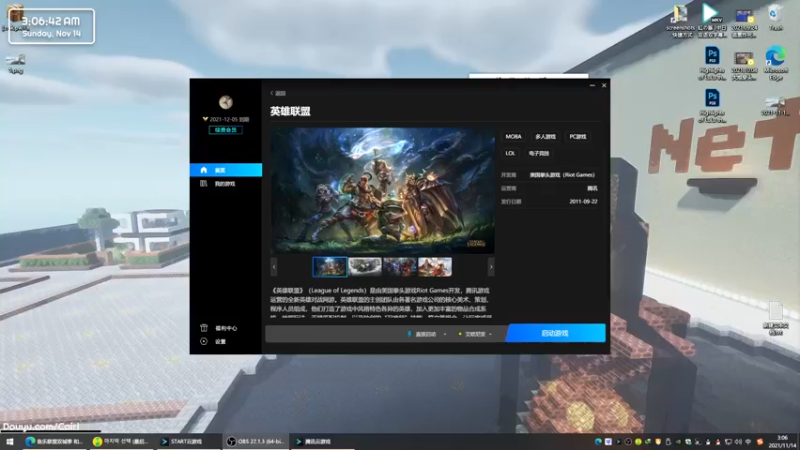Click the 电子竞技 tag
Screen dimensions: 800x450
[539, 153]
